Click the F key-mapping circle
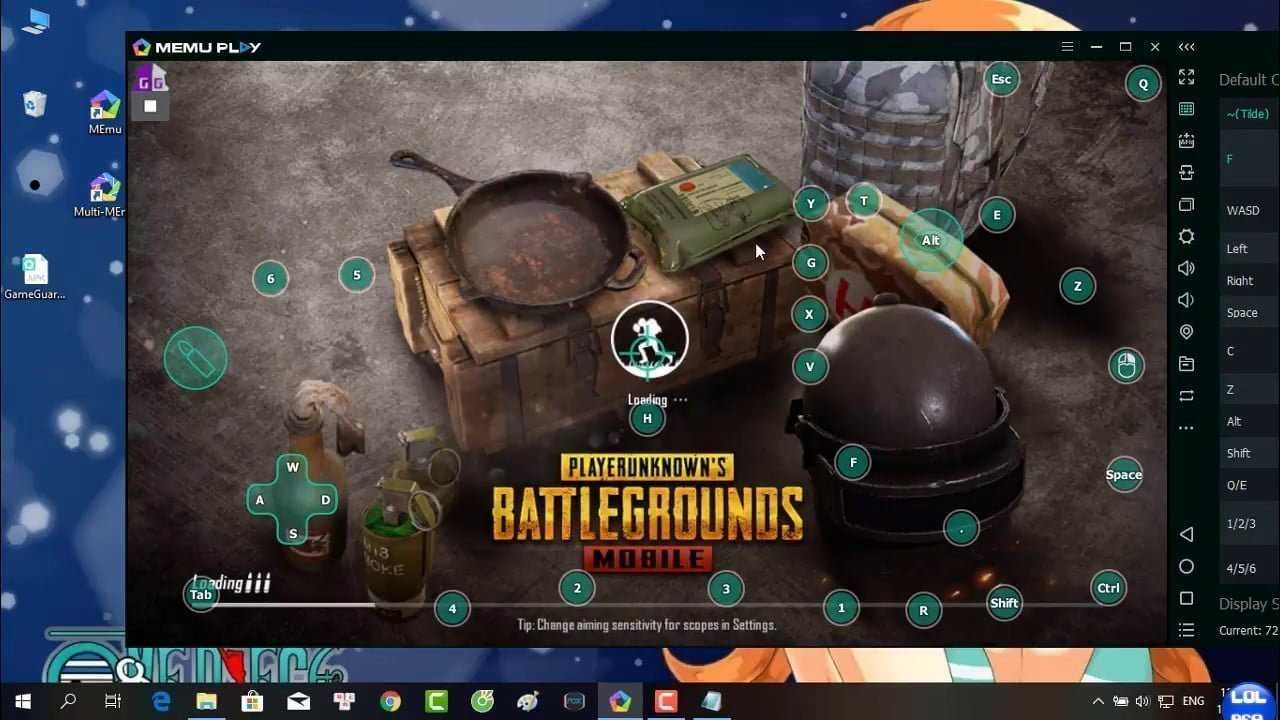The image size is (1280, 720). [x=853, y=462]
